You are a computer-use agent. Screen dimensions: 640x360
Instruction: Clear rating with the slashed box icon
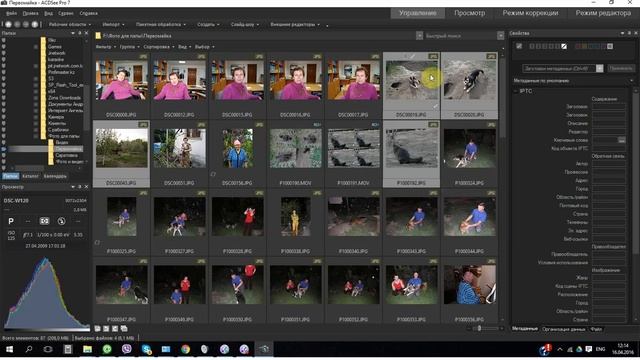click(x=564, y=47)
